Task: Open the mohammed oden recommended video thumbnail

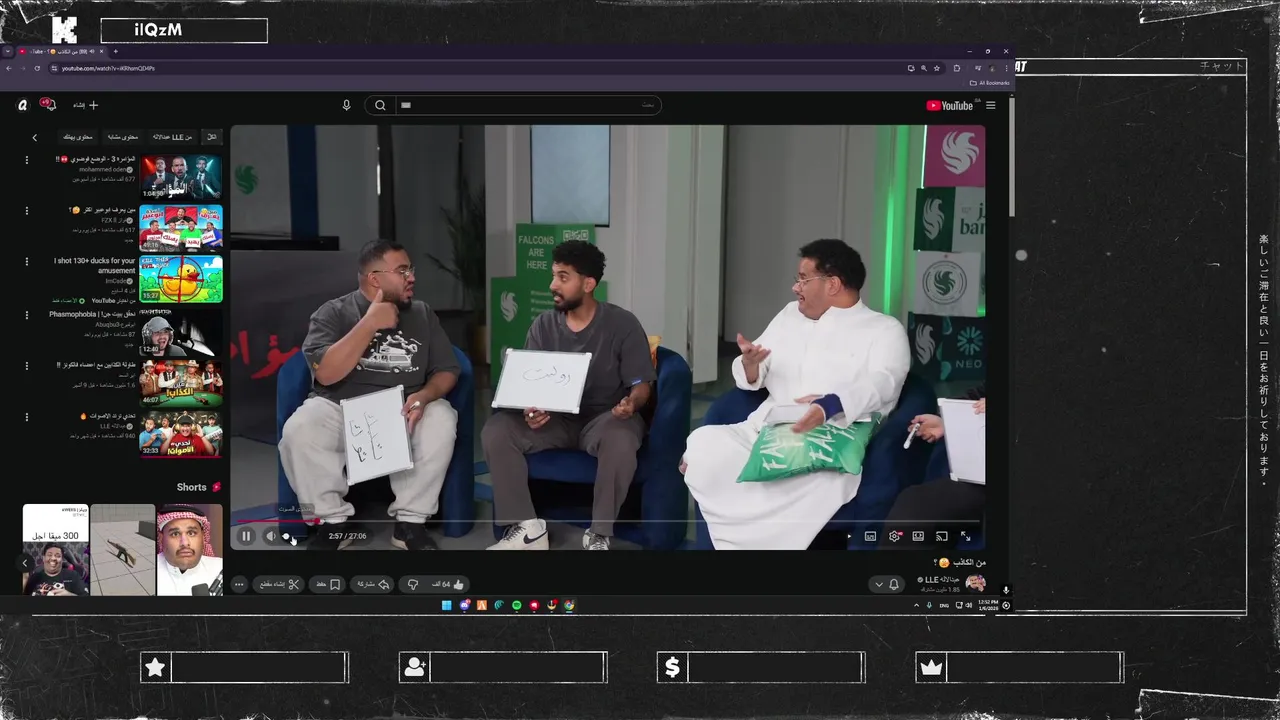Action: (181, 177)
